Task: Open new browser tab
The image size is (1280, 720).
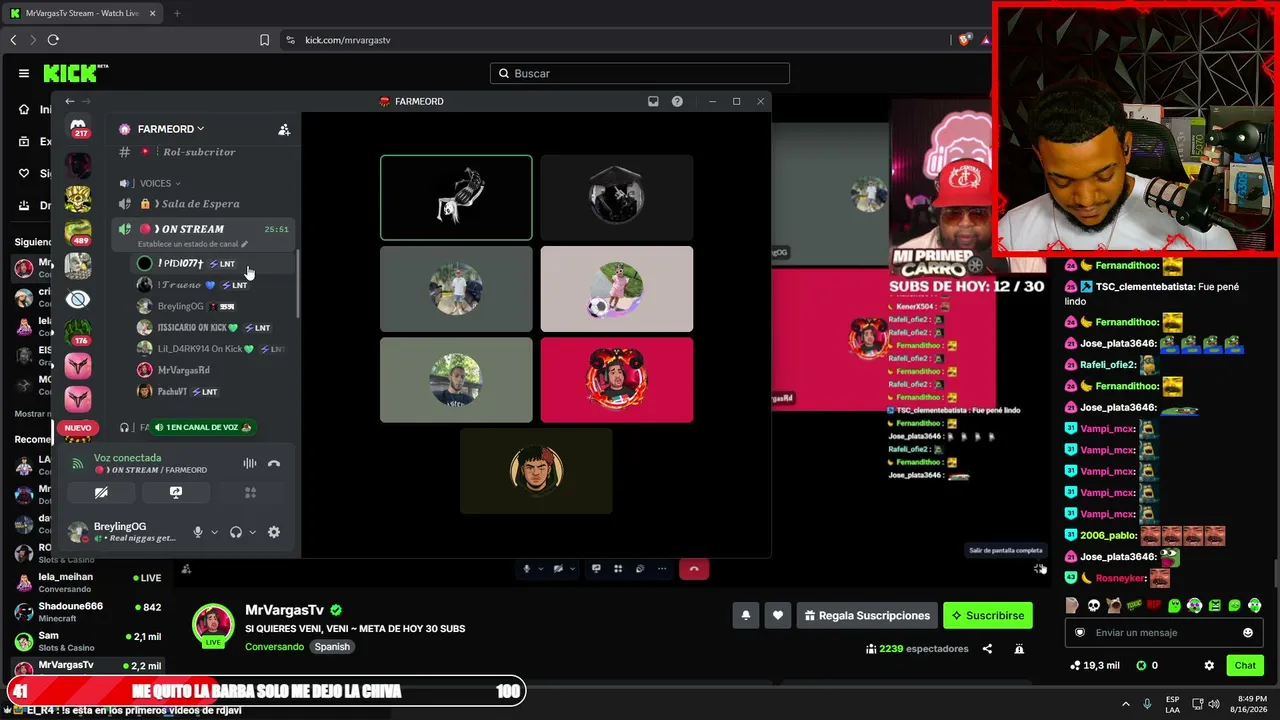Action: point(177,13)
